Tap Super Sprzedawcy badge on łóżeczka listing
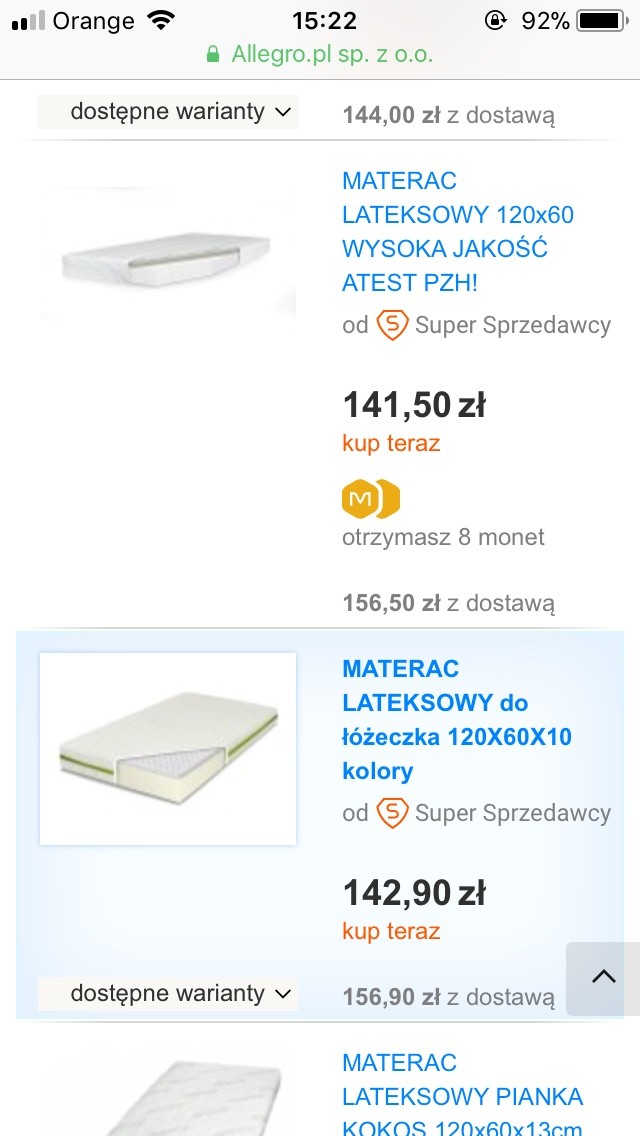Viewport: 640px width, 1136px height. [392, 813]
